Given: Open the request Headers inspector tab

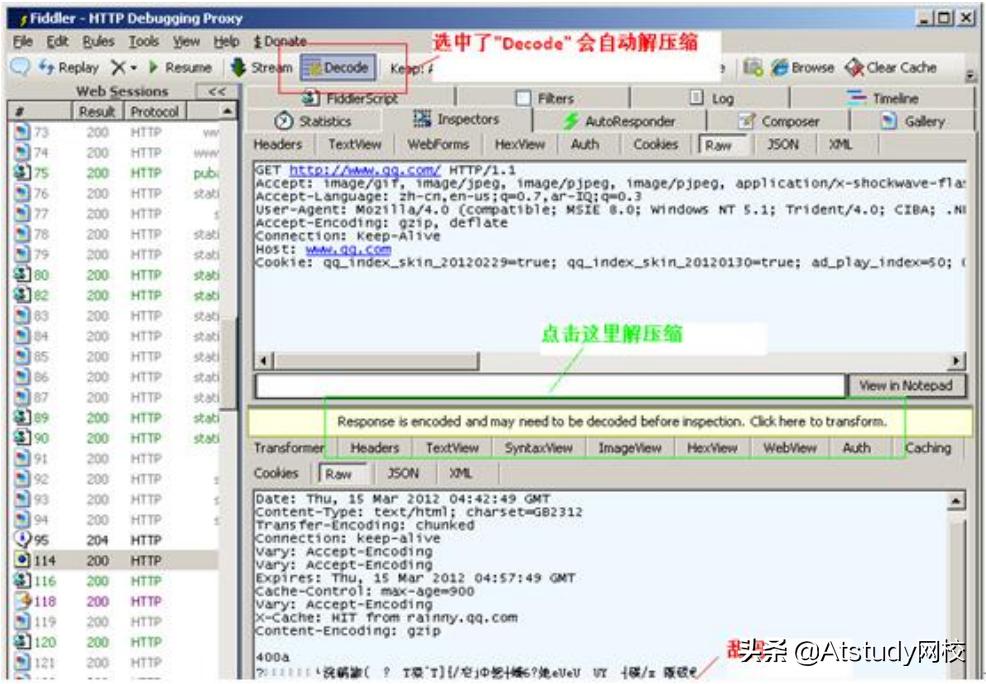Looking at the screenshot, I should click(278, 145).
